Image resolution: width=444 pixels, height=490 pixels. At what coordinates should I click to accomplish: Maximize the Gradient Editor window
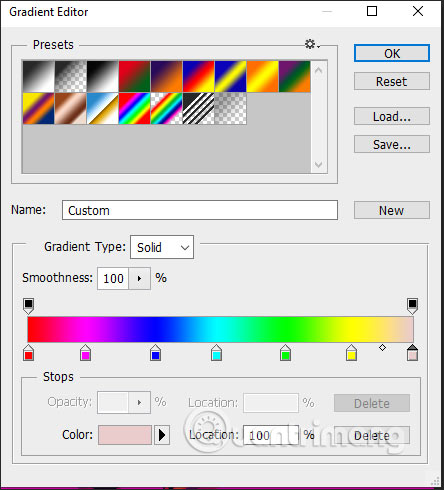click(372, 11)
